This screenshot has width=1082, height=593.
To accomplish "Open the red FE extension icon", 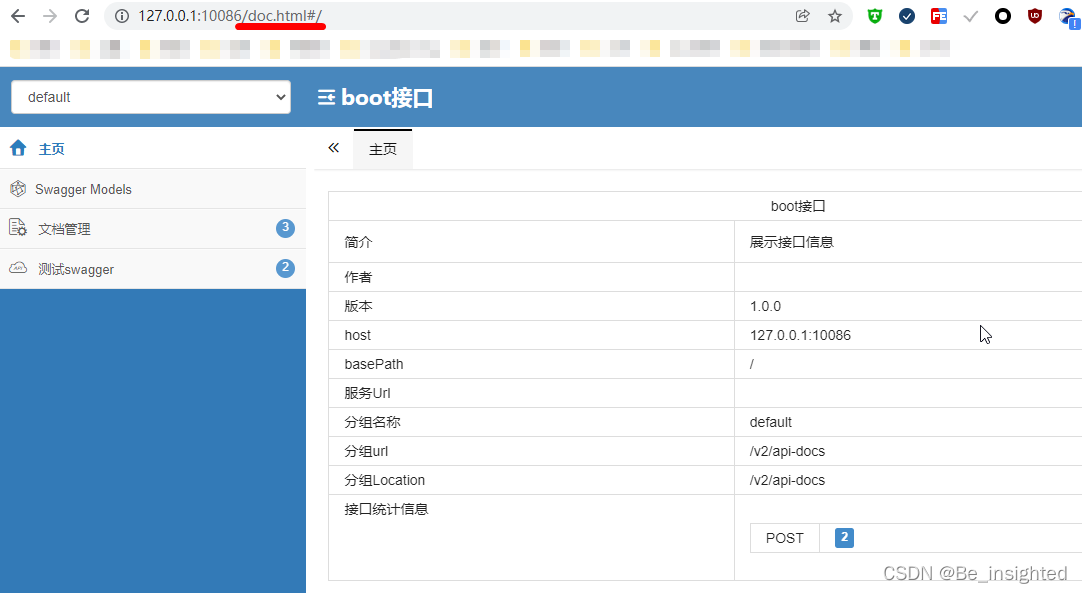I will point(938,16).
